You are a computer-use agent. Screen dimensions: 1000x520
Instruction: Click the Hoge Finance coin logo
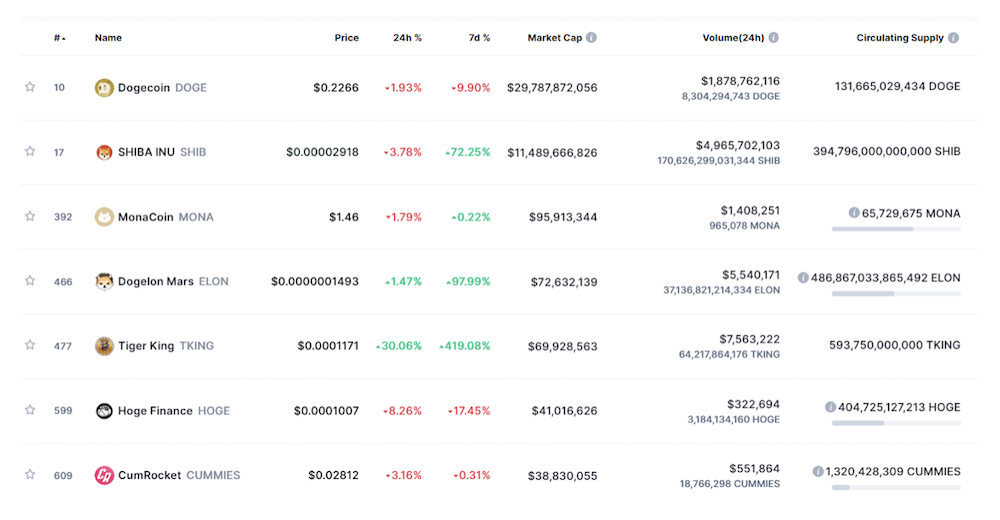(x=104, y=411)
